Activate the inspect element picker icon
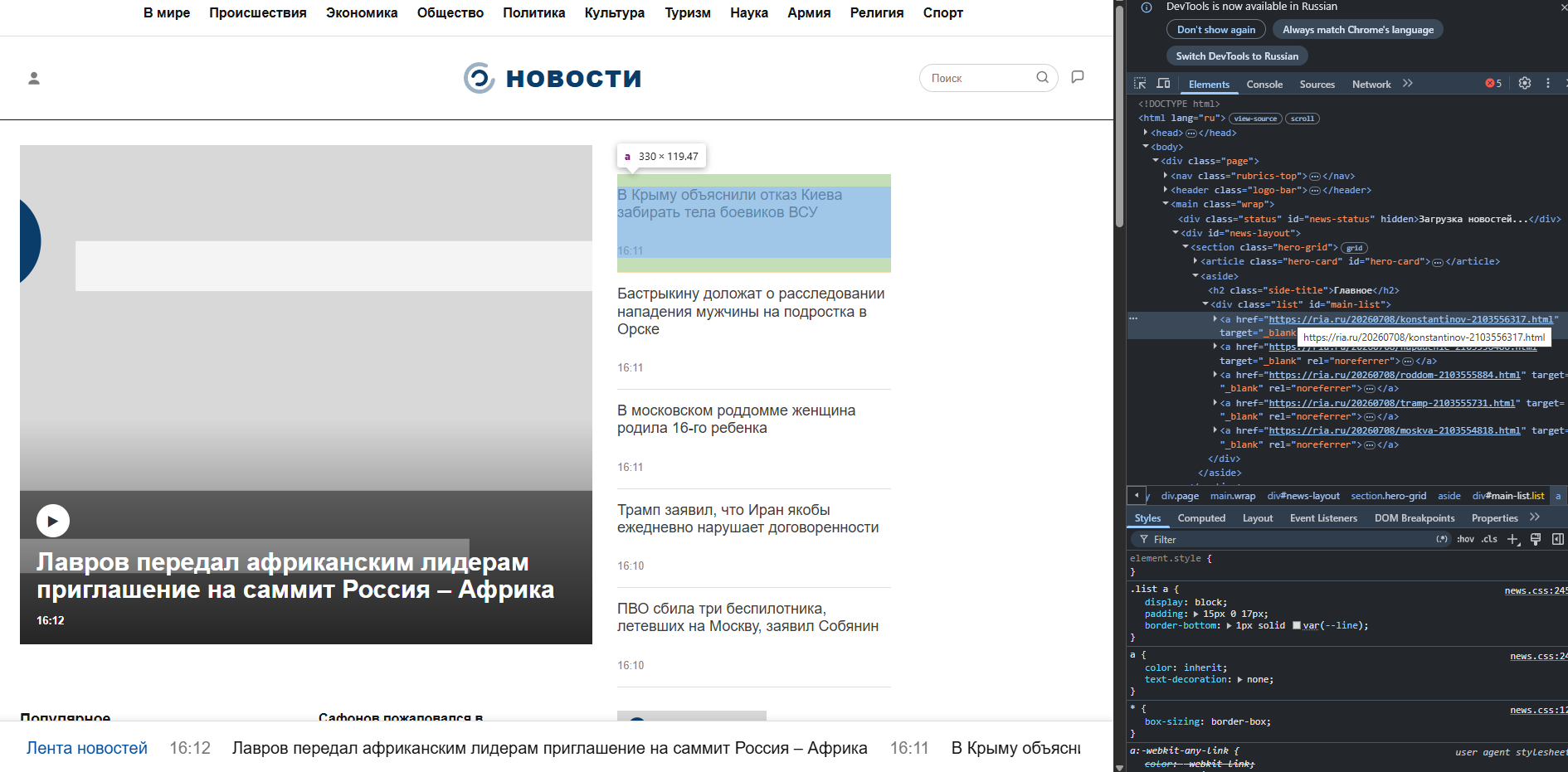The height and width of the screenshot is (772, 1568). point(1140,84)
